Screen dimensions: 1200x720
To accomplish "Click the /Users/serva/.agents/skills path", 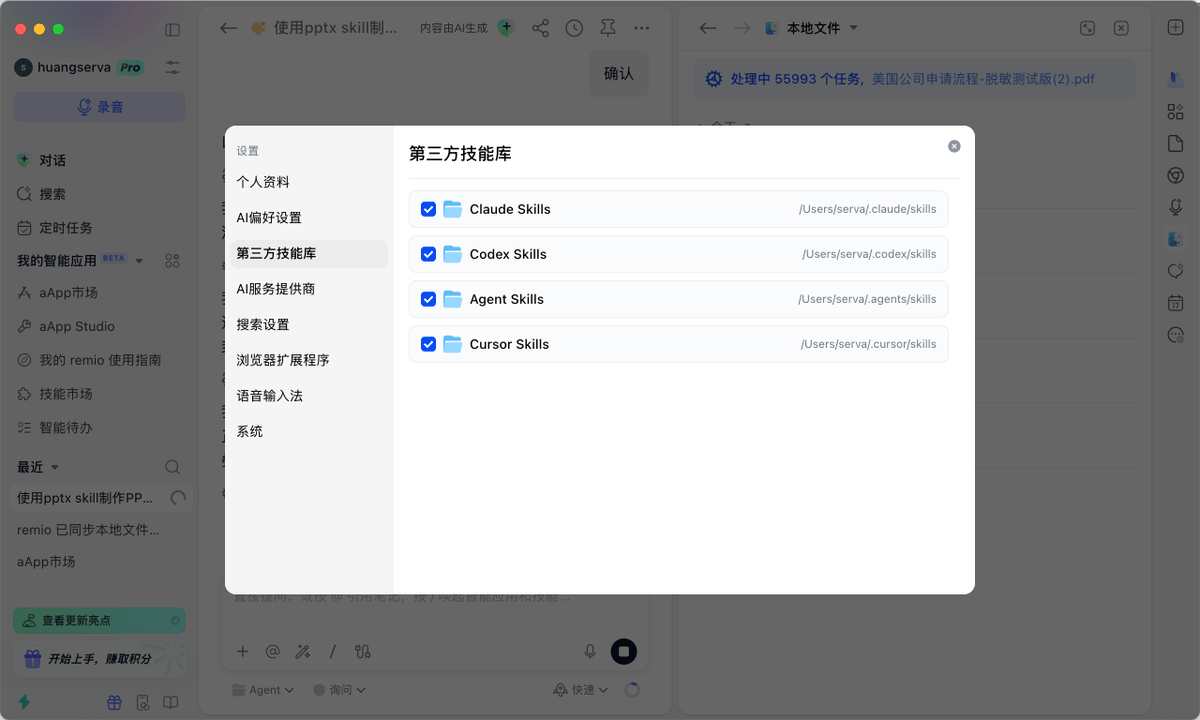I will click(x=867, y=299).
